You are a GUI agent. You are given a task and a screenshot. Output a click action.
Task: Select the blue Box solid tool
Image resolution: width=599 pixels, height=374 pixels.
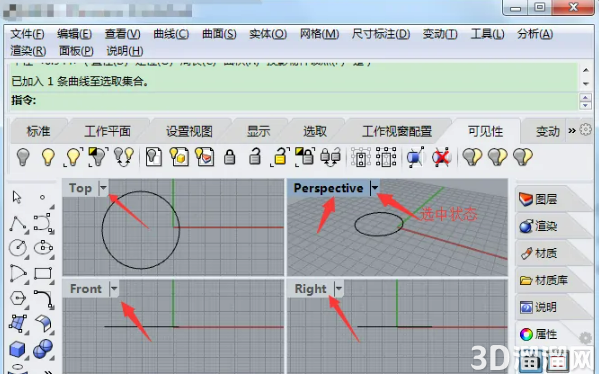[x=18, y=349]
